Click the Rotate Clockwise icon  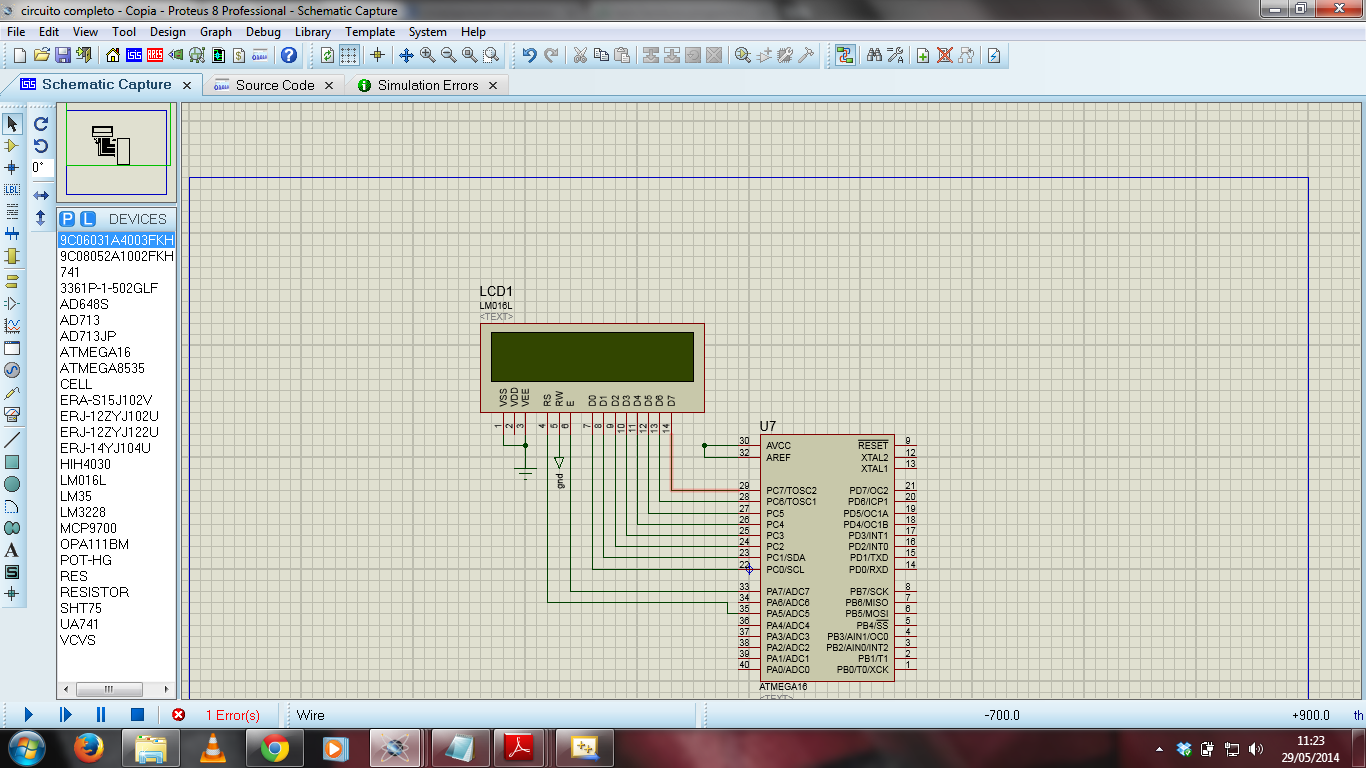41,124
